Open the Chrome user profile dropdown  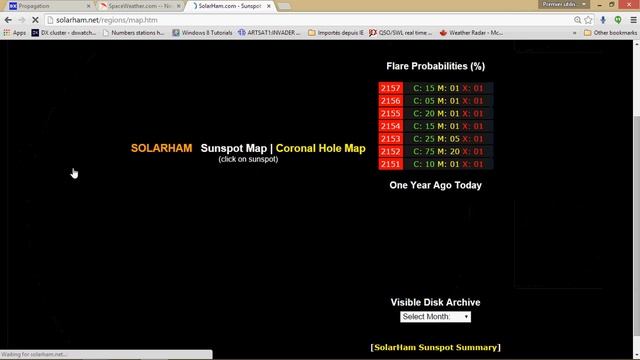564,4
